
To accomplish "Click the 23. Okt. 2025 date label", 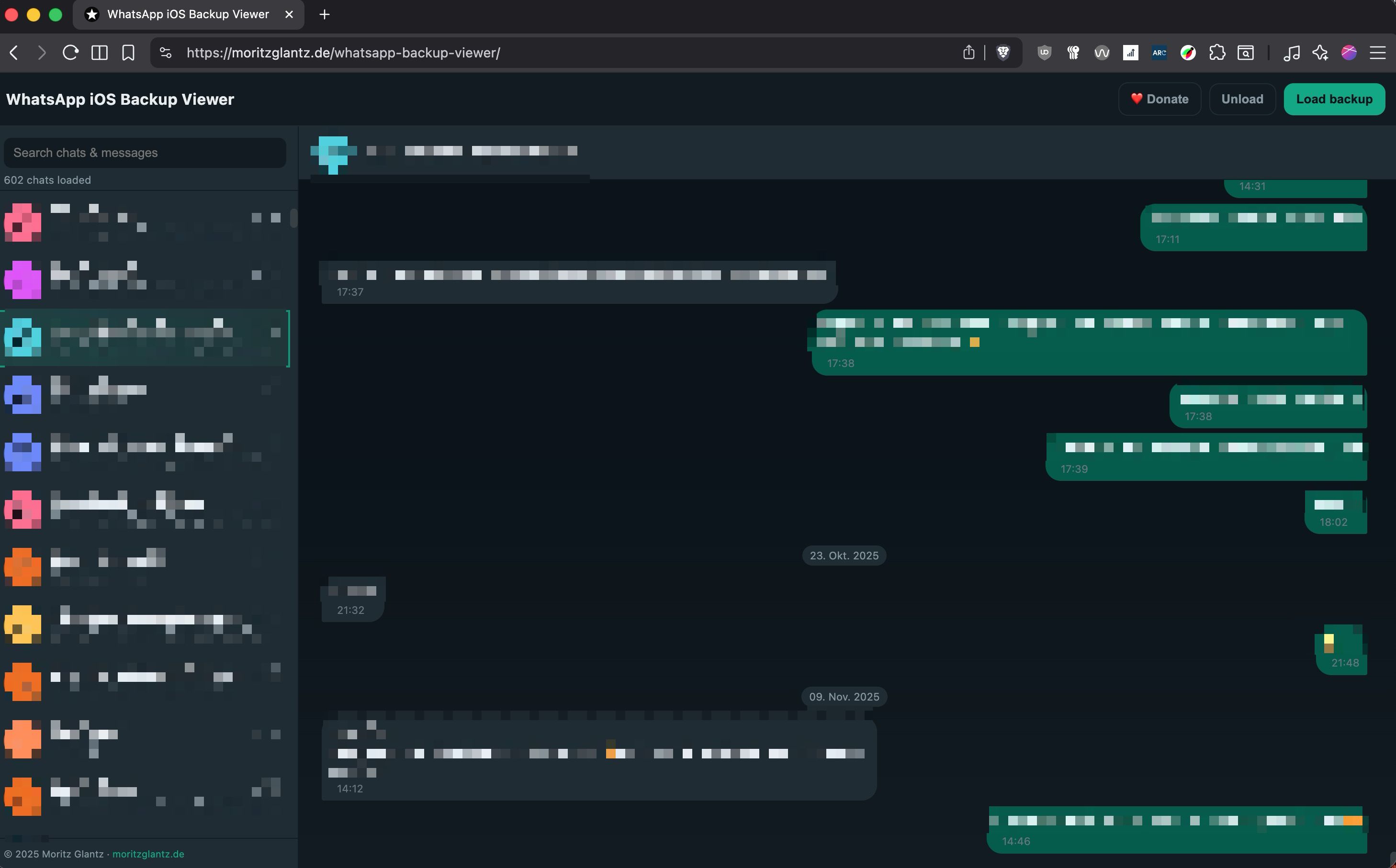I will tap(844, 555).
